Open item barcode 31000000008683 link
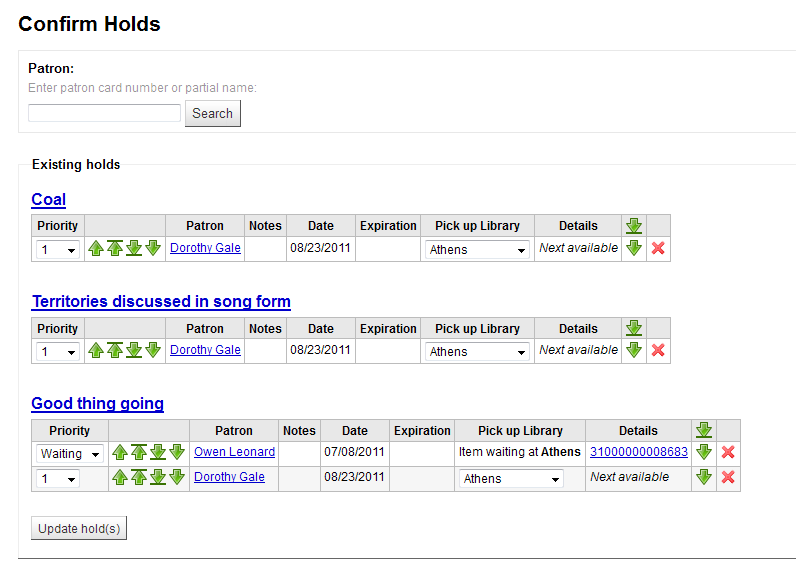This screenshot has width=796, height=564. tap(639, 452)
